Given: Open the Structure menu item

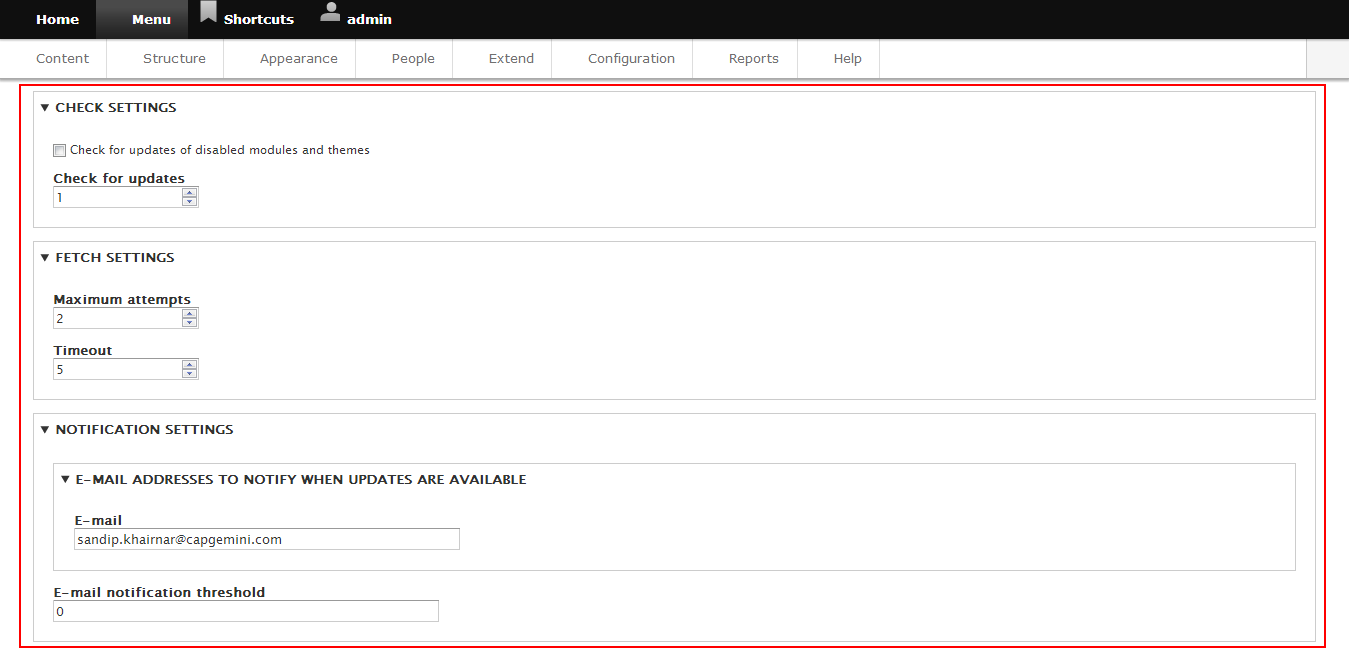Looking at the screenshot, I should [x=174, y=59].
